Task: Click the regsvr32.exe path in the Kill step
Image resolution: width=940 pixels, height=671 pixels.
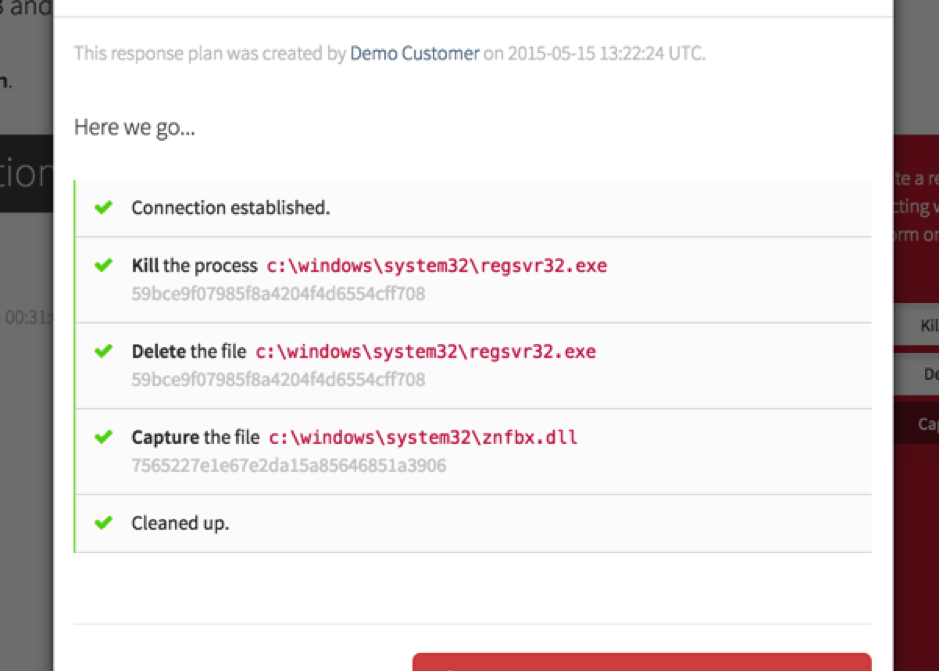Action: [x=436, y=267]
